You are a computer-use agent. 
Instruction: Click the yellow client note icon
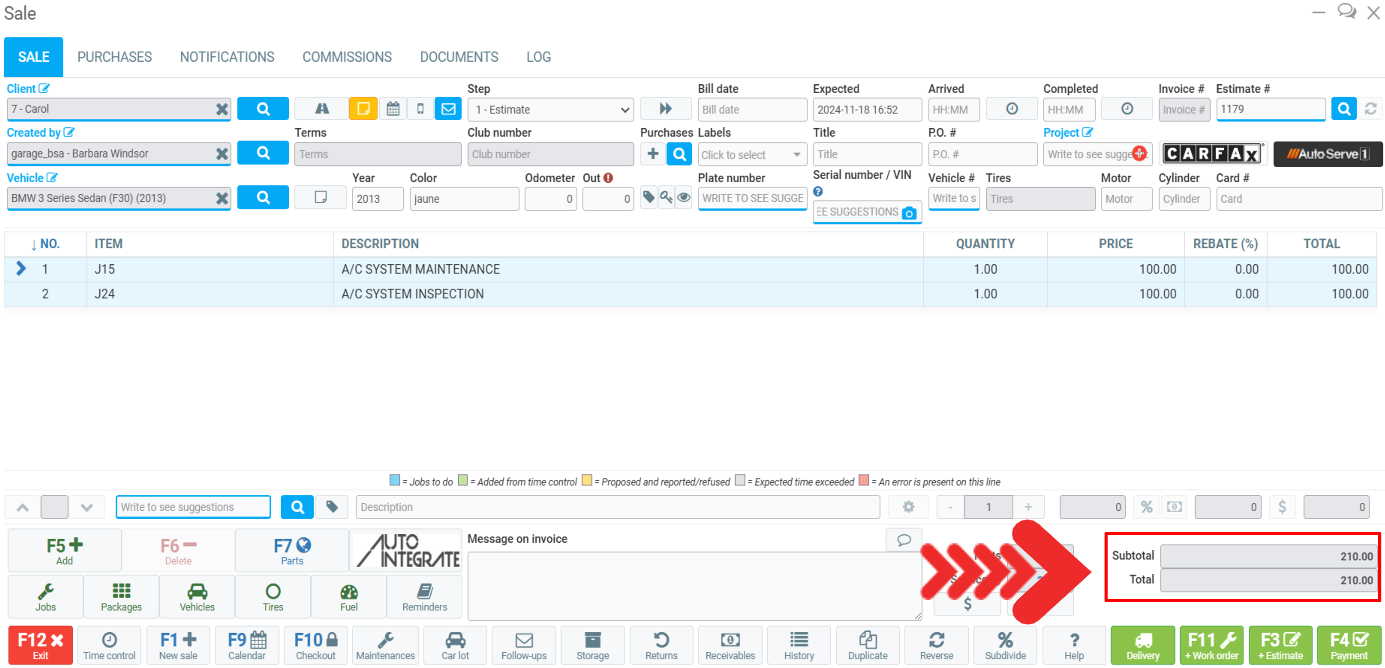[x=363, y=109]
